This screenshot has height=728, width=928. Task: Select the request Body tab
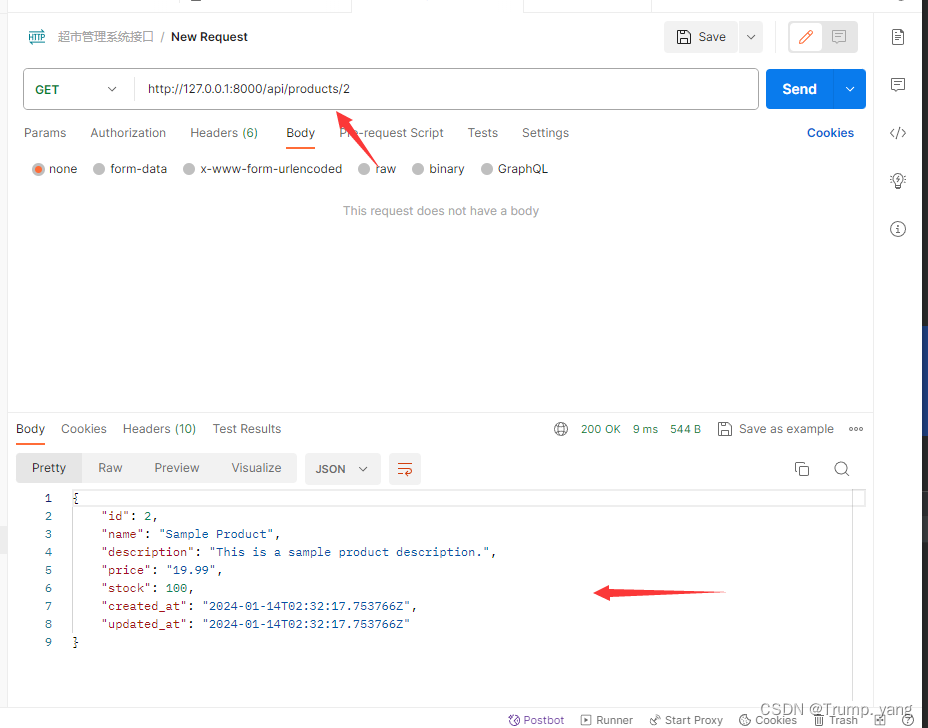tap(301, 133)
